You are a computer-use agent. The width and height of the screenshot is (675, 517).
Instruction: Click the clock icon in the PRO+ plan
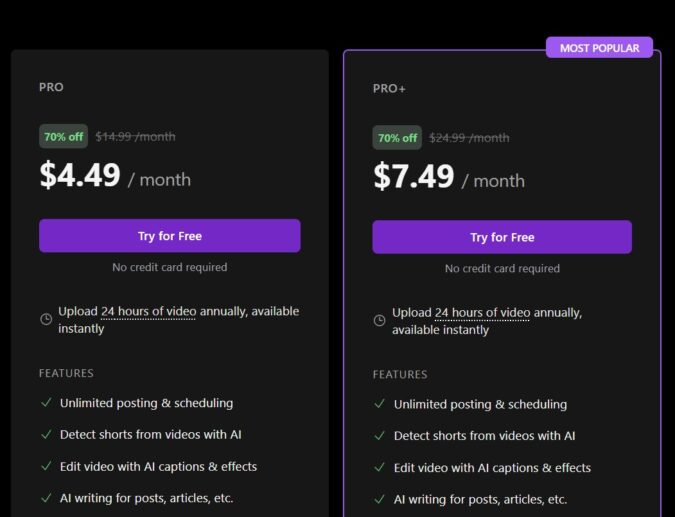point(380,321)
